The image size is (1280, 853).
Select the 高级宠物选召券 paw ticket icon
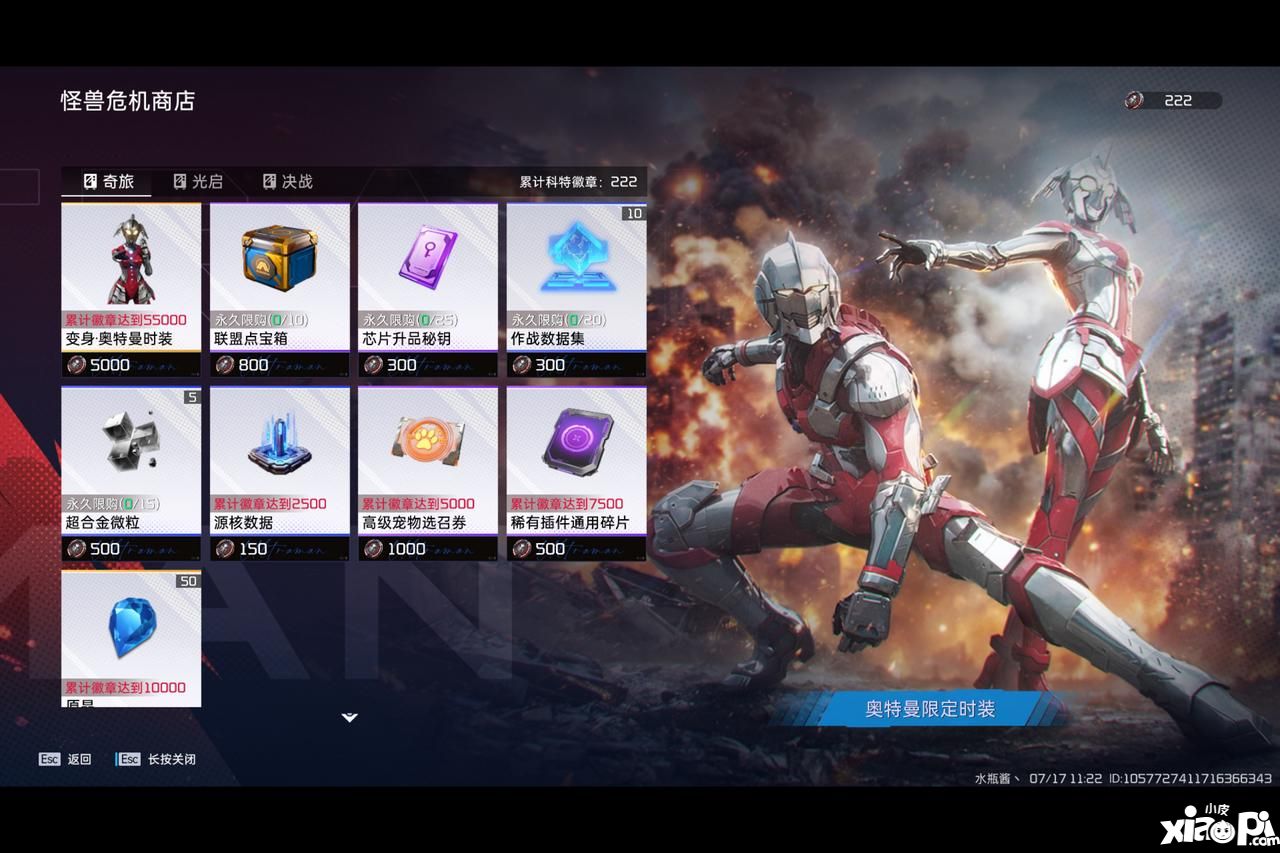click(428, 441)
